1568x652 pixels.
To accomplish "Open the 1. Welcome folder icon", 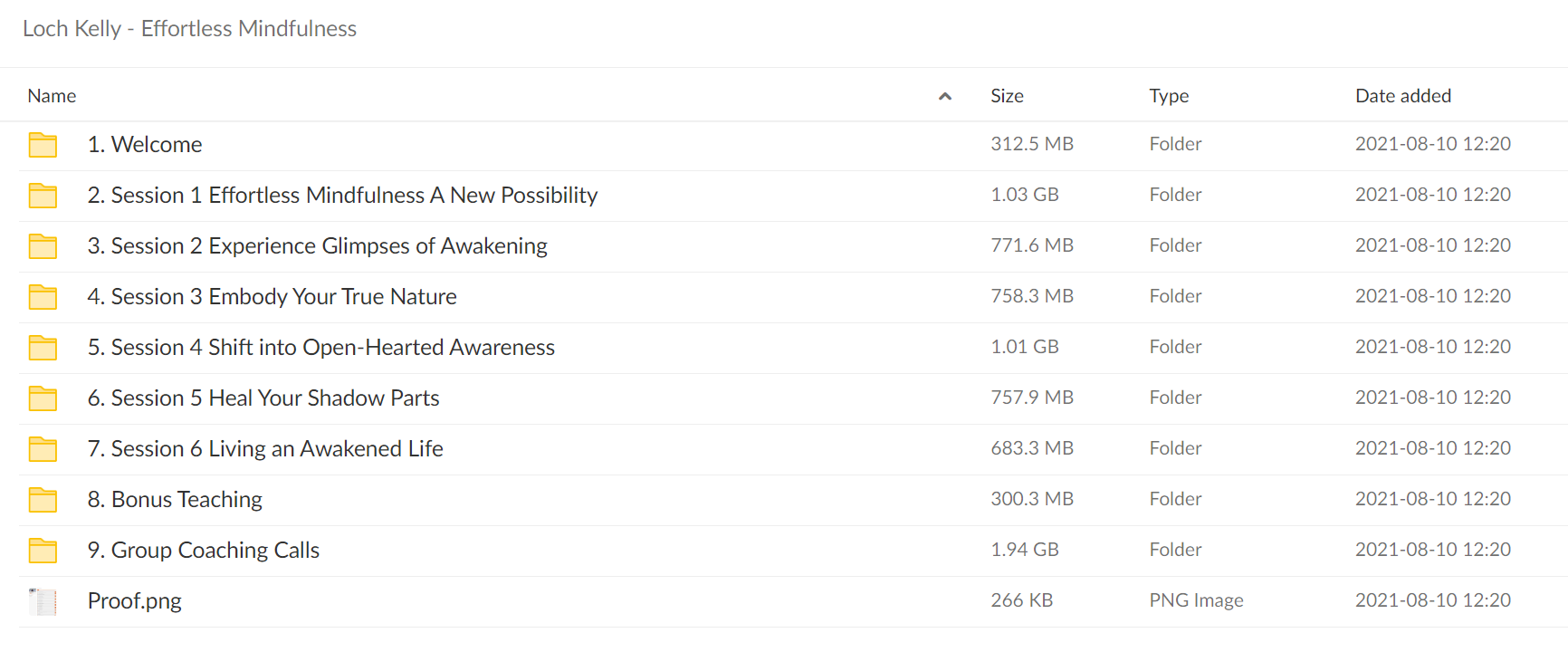I will tap(43, 145).
